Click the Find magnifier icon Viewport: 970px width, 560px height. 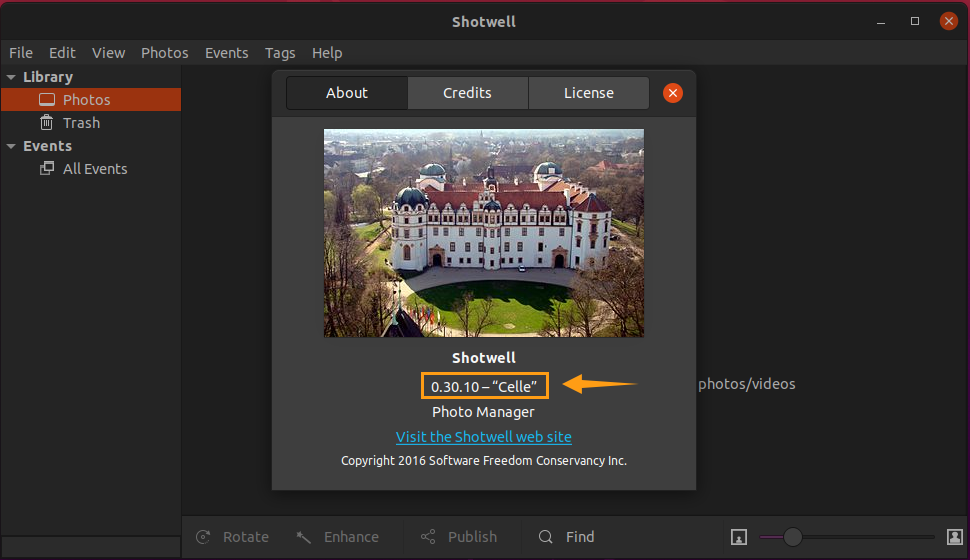545,537
